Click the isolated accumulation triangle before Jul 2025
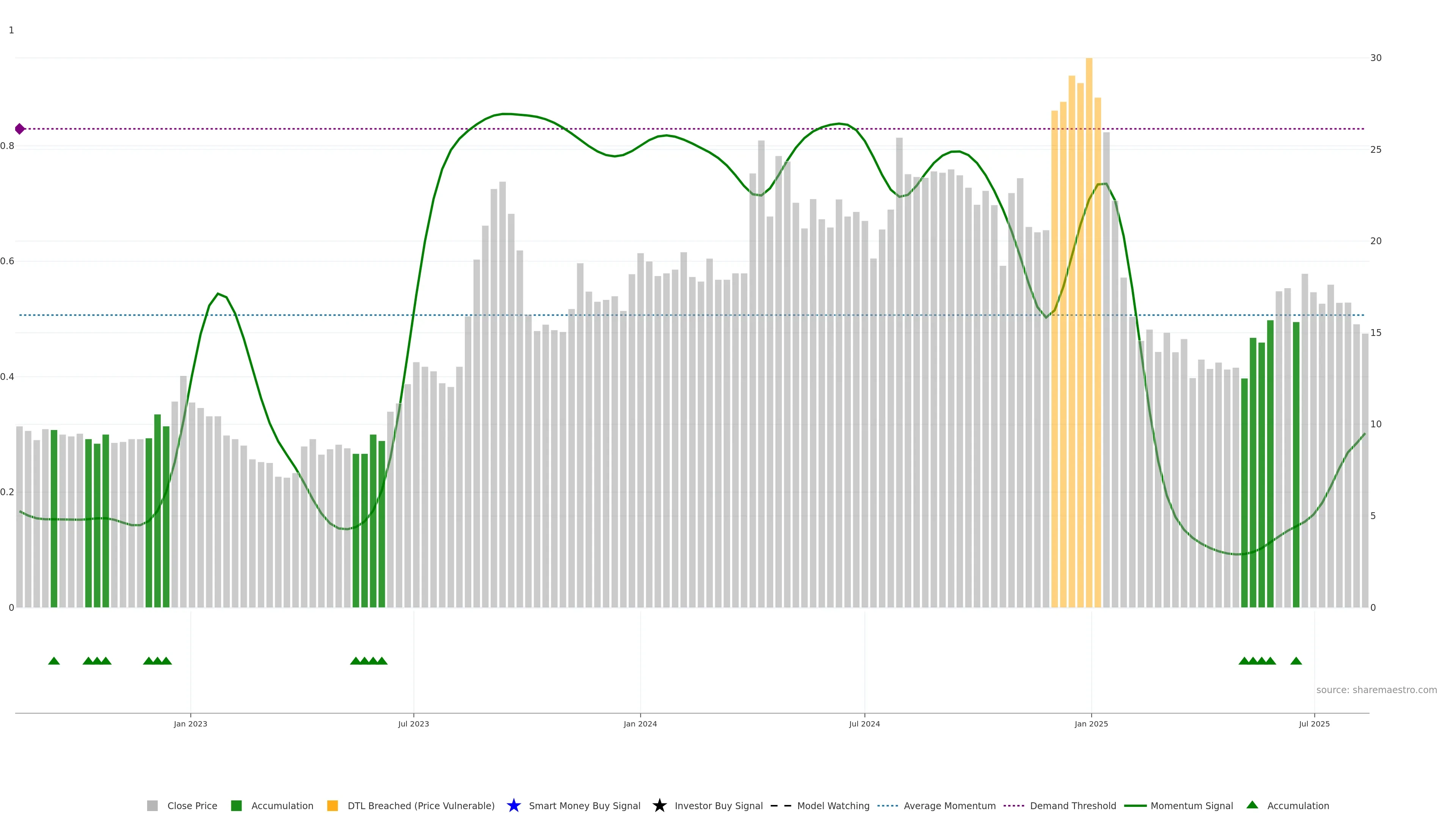The image size is (1456, 819). coord(1296,661)
